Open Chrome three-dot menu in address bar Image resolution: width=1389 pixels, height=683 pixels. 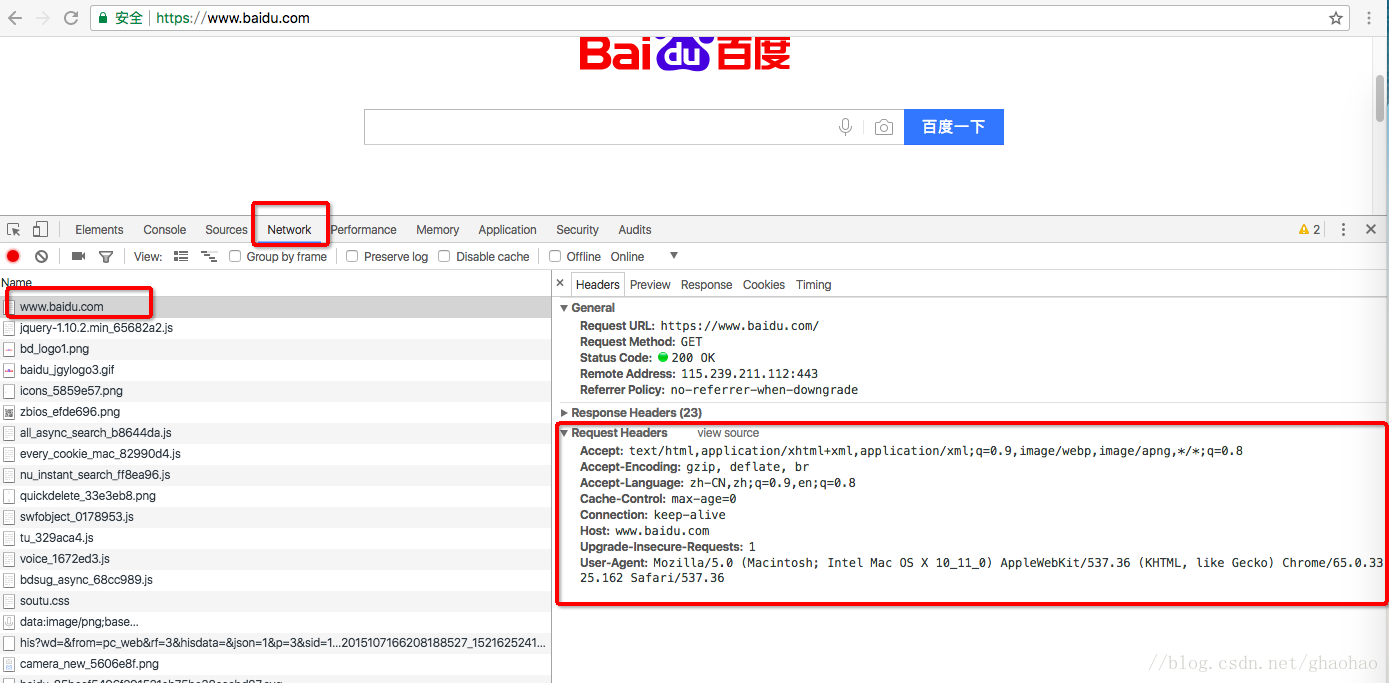(1370, 18)
